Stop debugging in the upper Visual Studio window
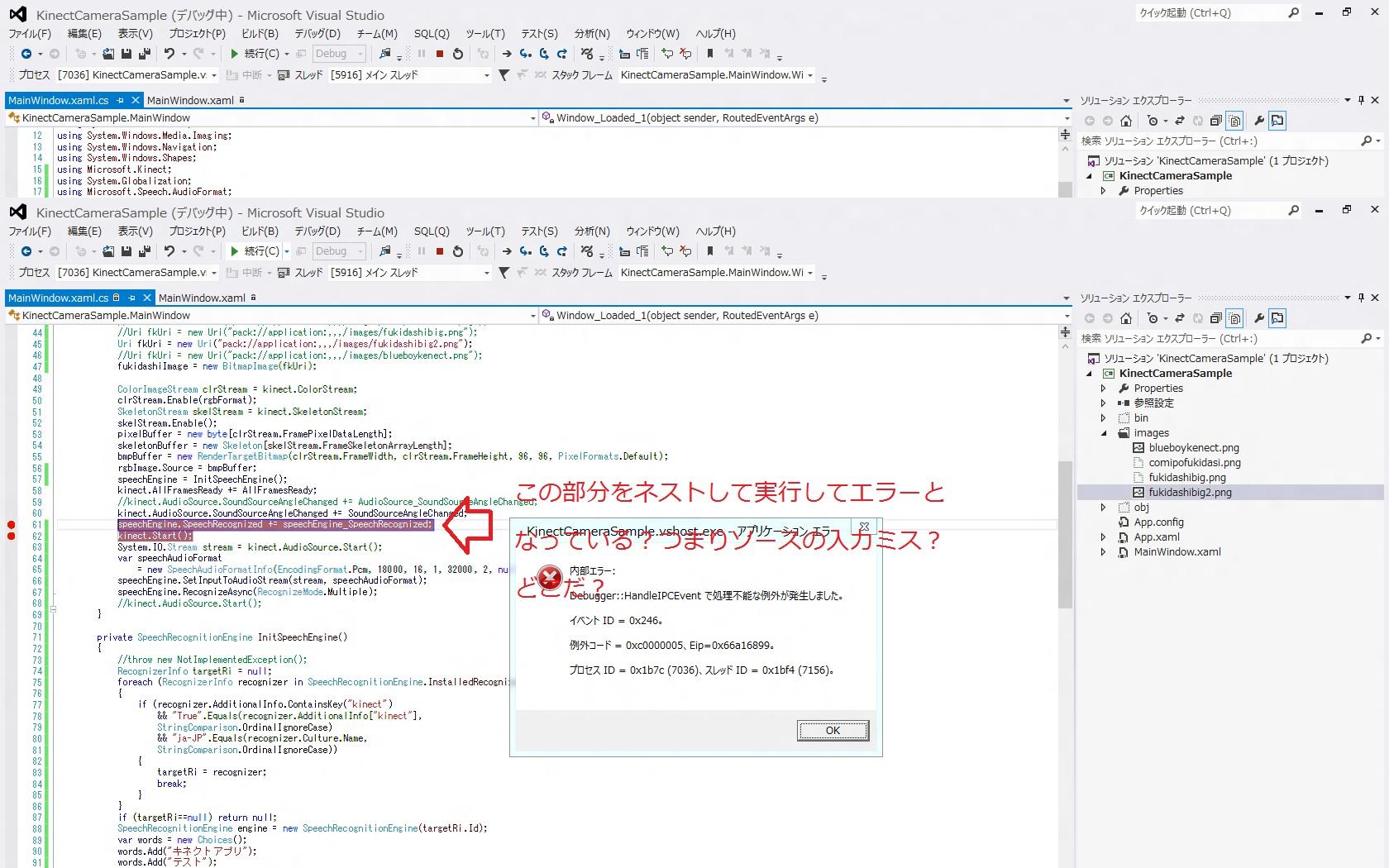 (440, 54)
